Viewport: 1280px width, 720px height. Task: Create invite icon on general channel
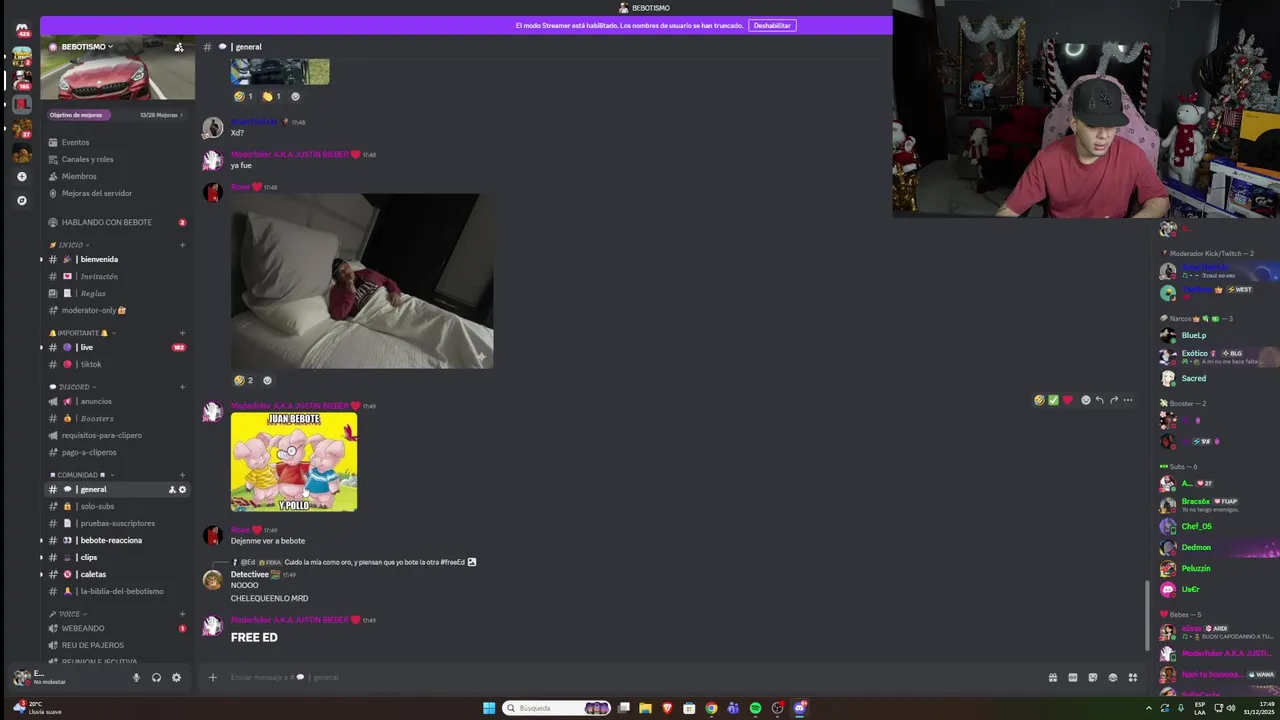tap(172, 490)
